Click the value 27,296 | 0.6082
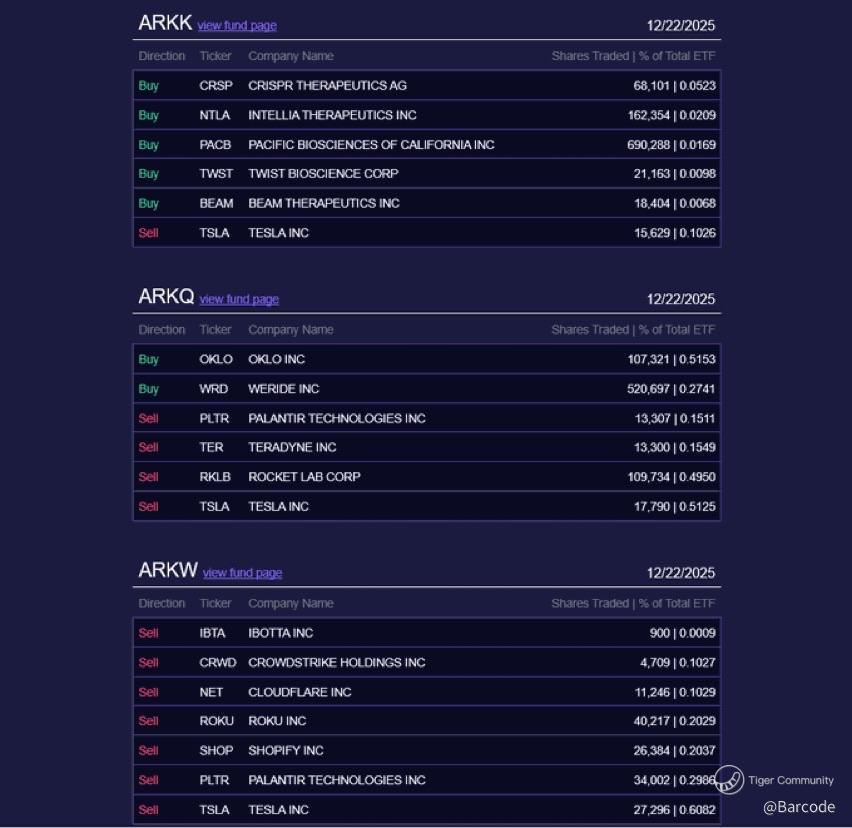The image size is (852, 828). coord(674,810)
